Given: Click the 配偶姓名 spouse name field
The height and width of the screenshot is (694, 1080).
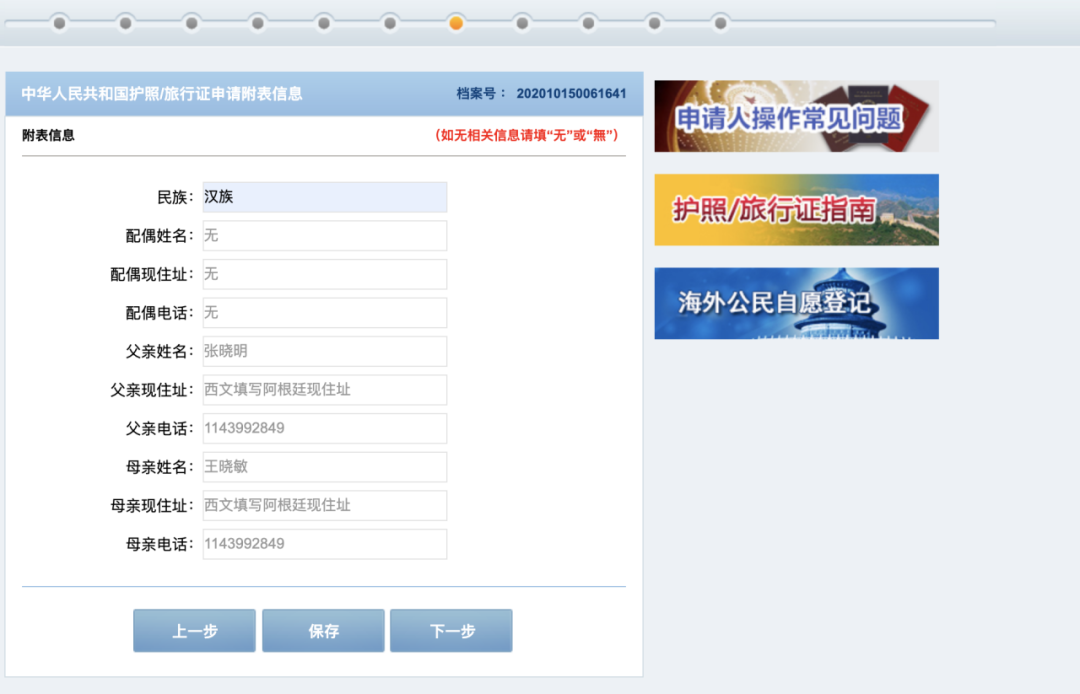Looking at the screenshot, I should tap(322, 235).
